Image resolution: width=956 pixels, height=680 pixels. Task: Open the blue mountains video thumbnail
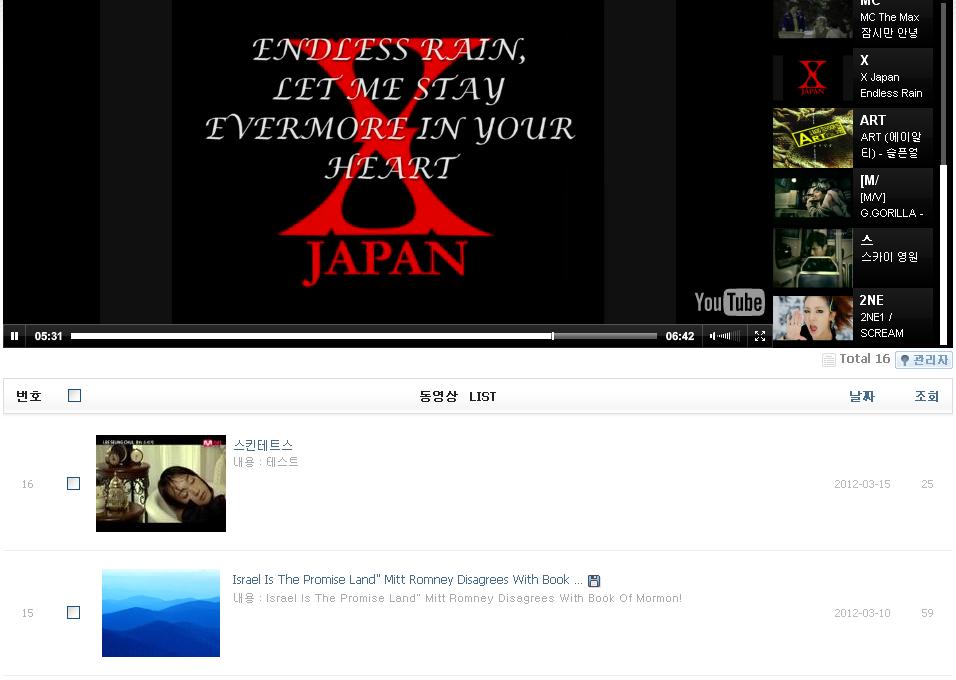161,613
